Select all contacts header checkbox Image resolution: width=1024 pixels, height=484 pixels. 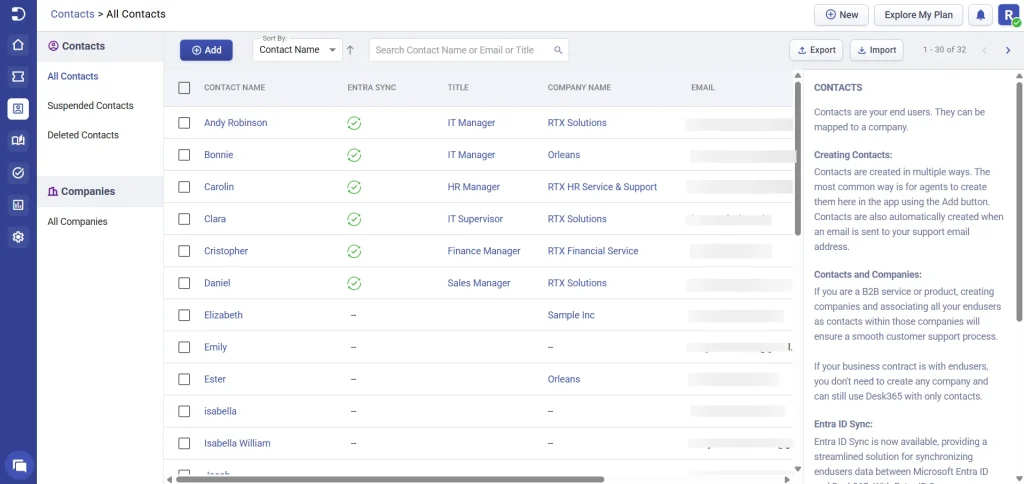click(x=184, y=88)
